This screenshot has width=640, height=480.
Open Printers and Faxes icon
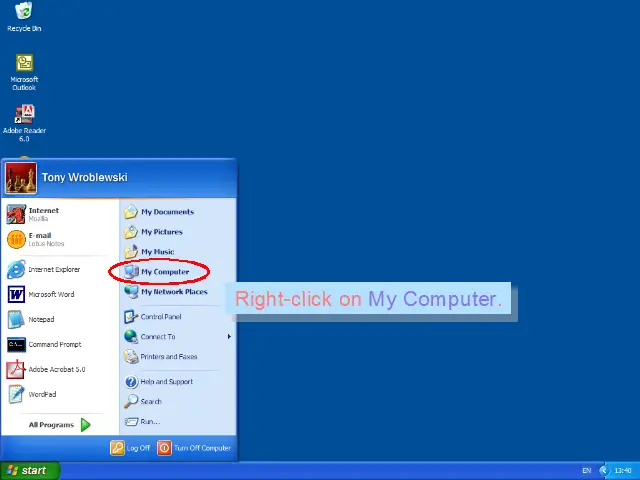coord(131,356)
